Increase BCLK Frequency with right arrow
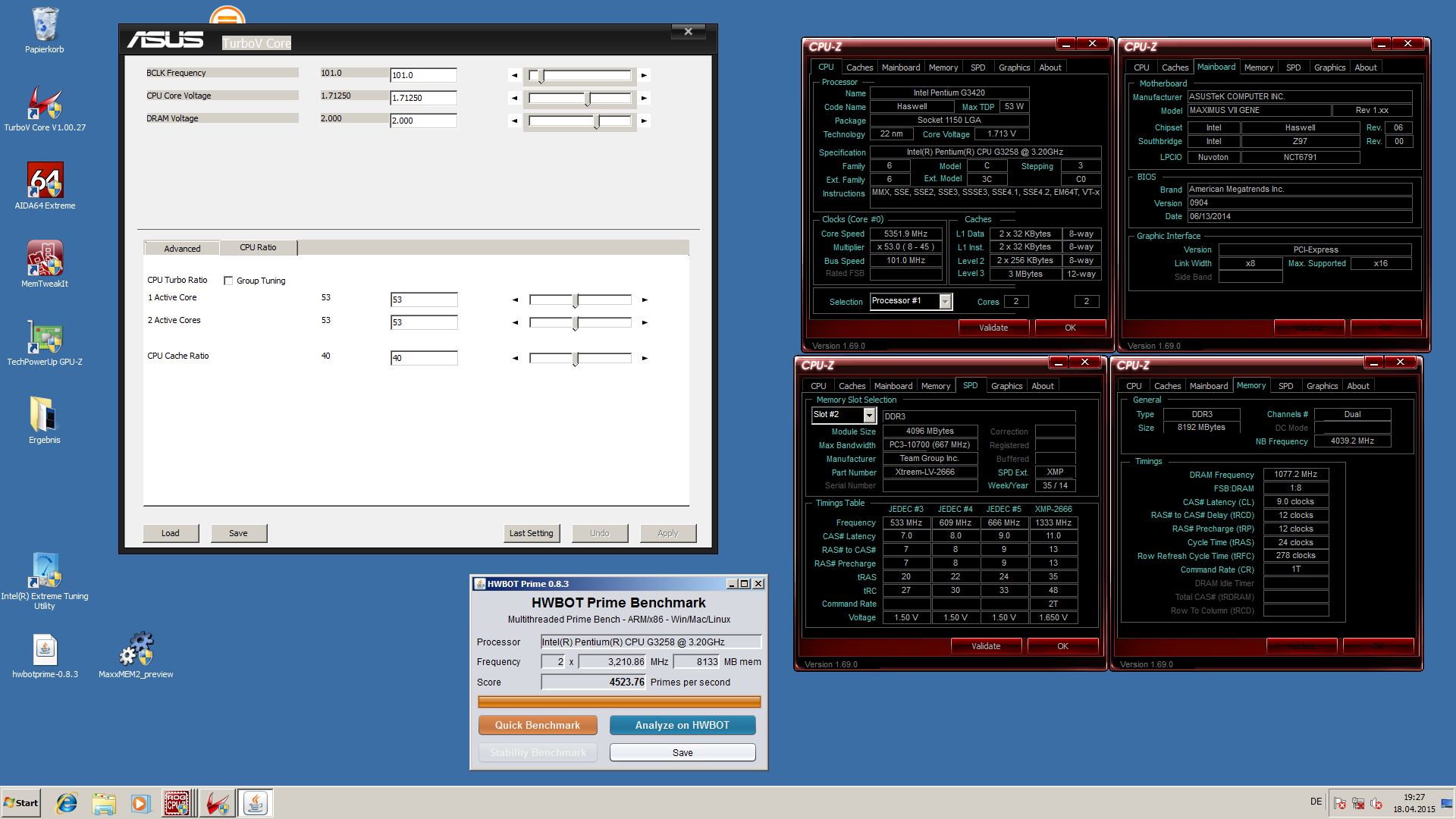Image resolution: width=1456 pixels, height=819 pixels. click(x=644, y=75)
